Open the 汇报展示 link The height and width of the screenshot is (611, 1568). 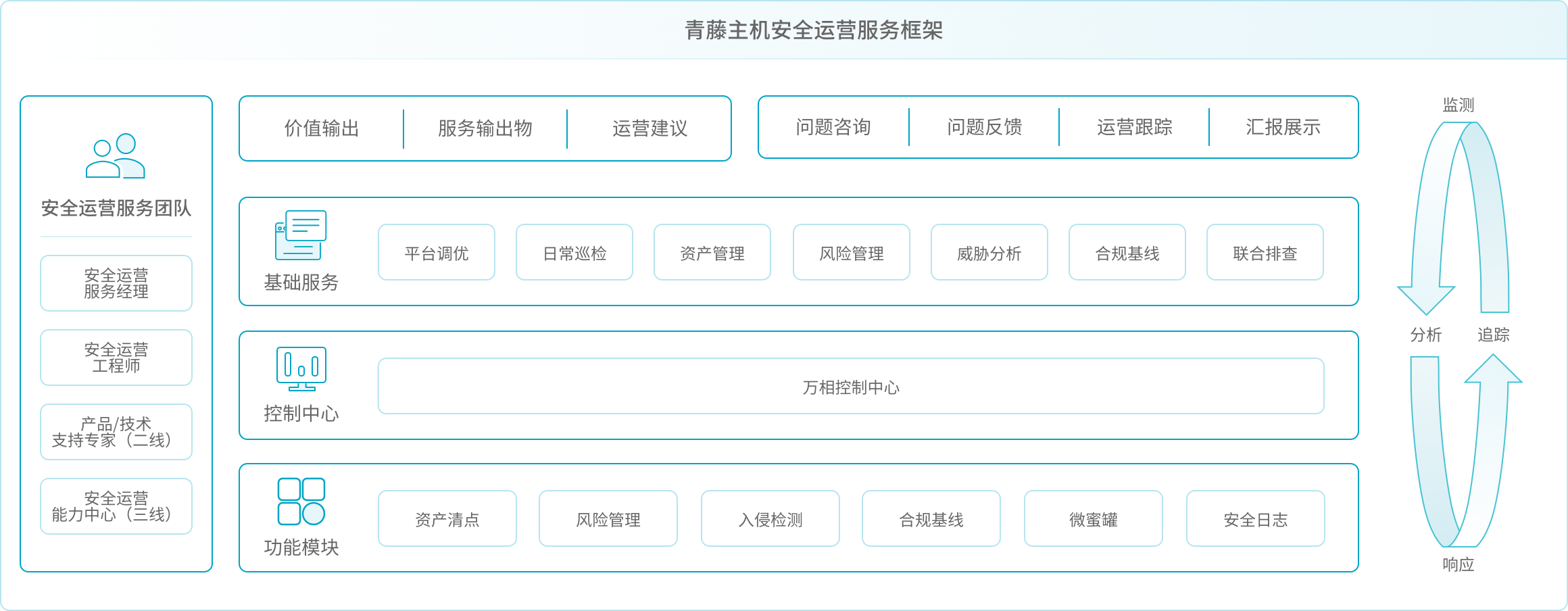(1283, 127)
